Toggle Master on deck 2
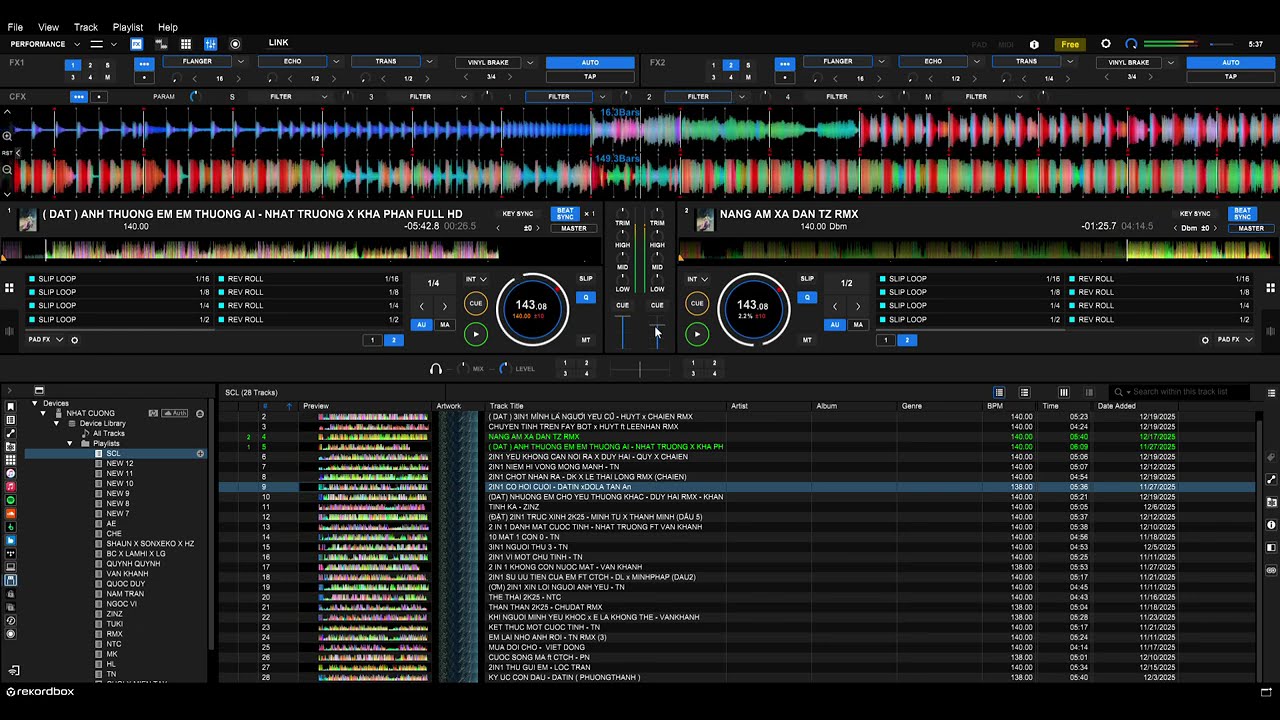The width and height of the screenshot is (1280, 720). pos(1251,228)
